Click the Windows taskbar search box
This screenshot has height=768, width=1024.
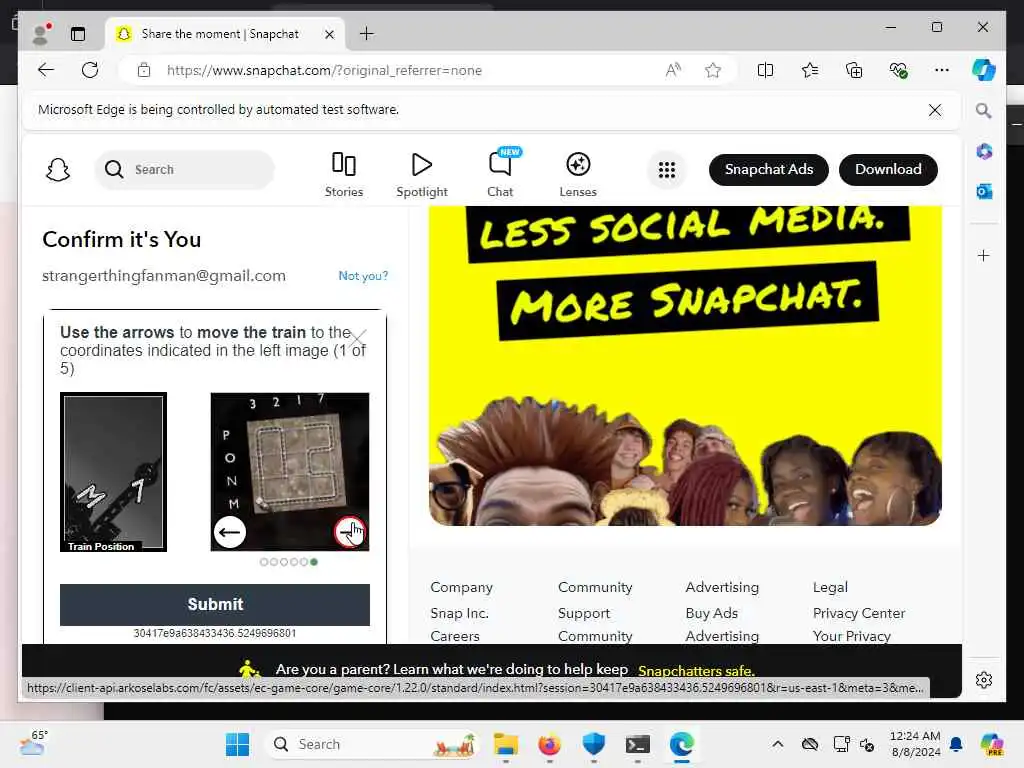click(372, 744)
